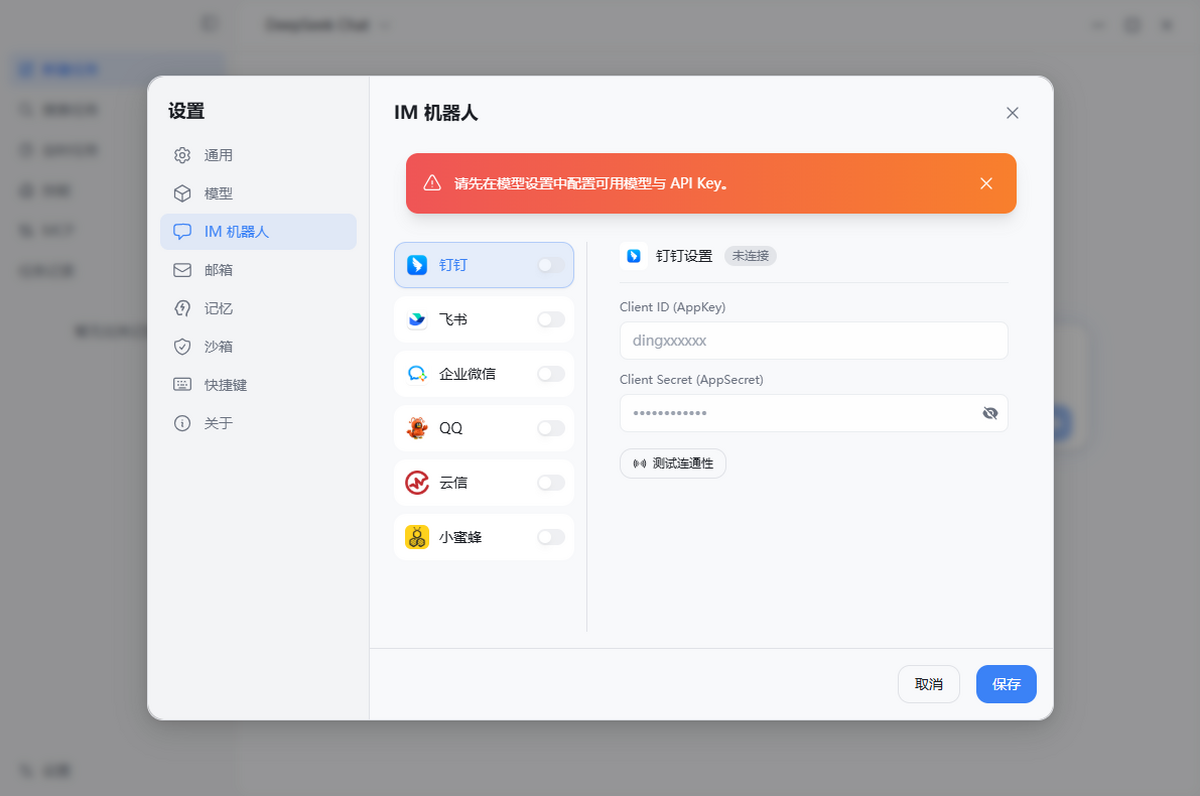The image size is (1200, 796).
Task: Click the blue 保存 button
Action: pyautogui.click(x=1006, y=684)
